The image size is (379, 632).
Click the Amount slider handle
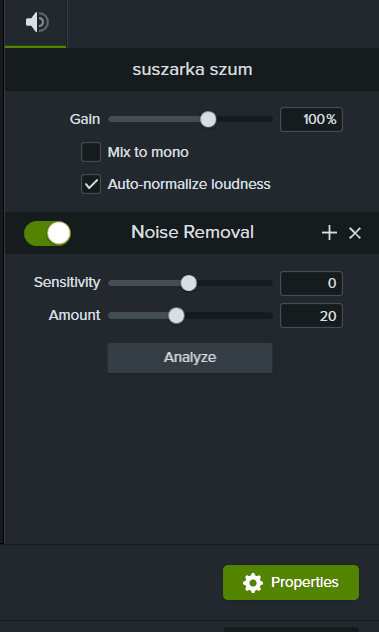click(176, 315)
